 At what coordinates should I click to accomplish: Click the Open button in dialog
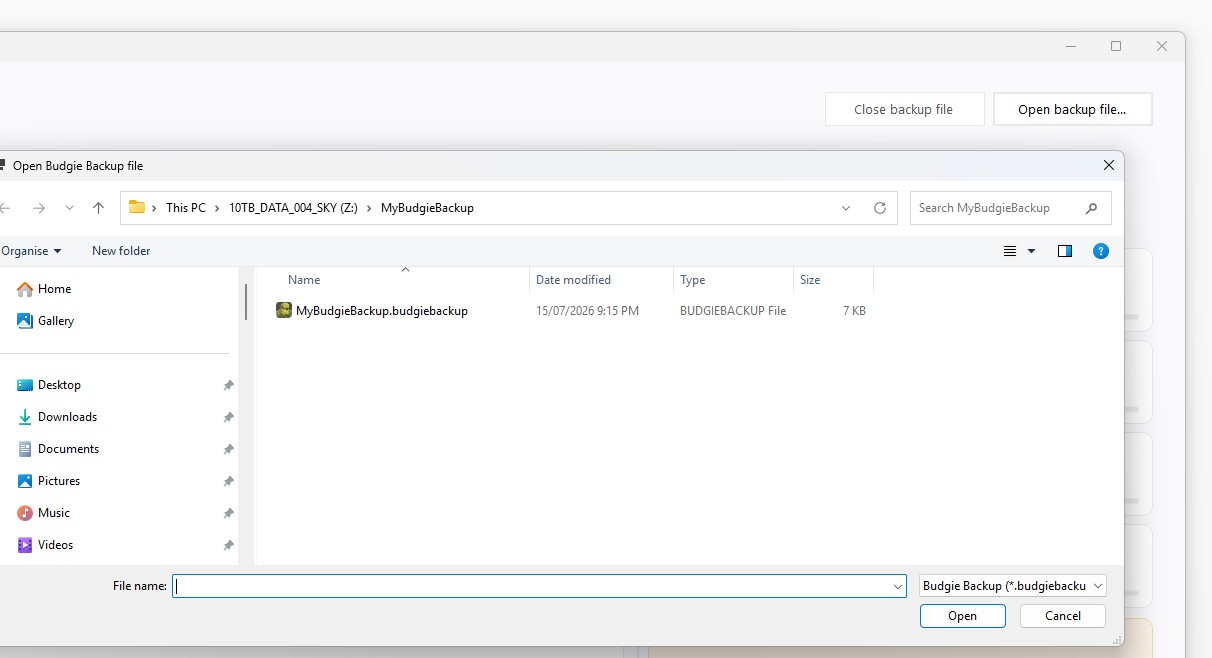coord(962,616)
